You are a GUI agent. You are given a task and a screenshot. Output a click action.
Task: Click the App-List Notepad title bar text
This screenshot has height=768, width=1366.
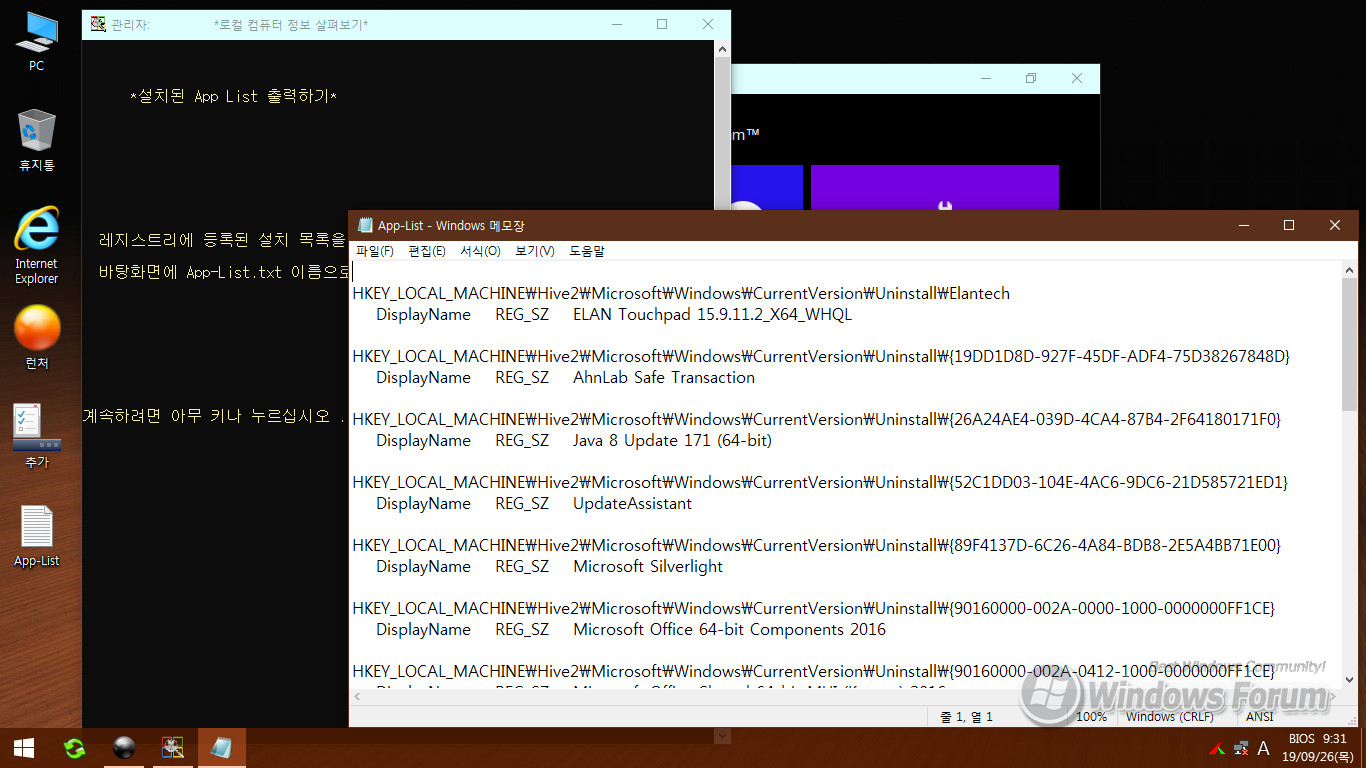click(x=451, y=226)
